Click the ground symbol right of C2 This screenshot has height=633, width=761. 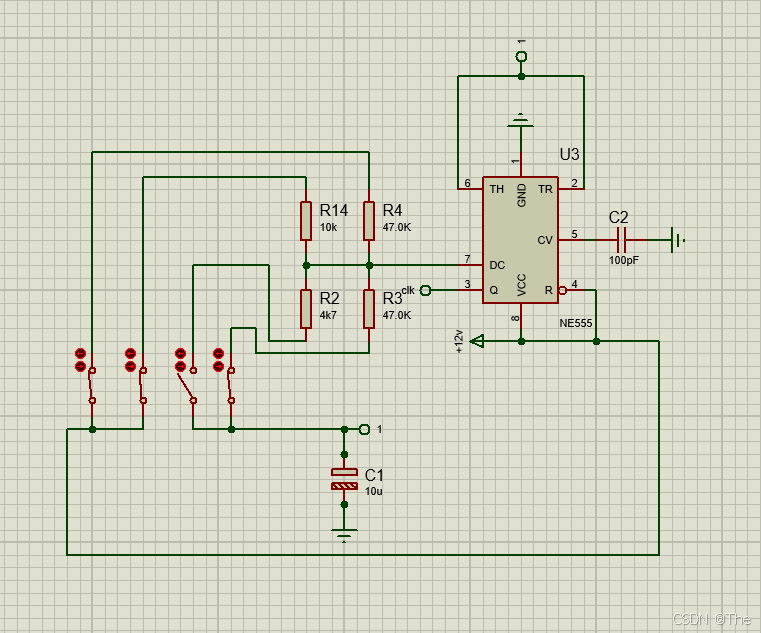(x=678, y=240)
